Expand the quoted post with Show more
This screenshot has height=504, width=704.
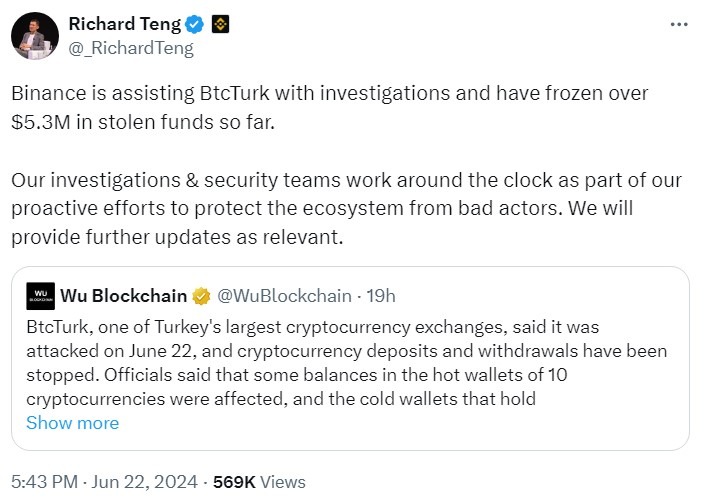click(x=72, y=423)
